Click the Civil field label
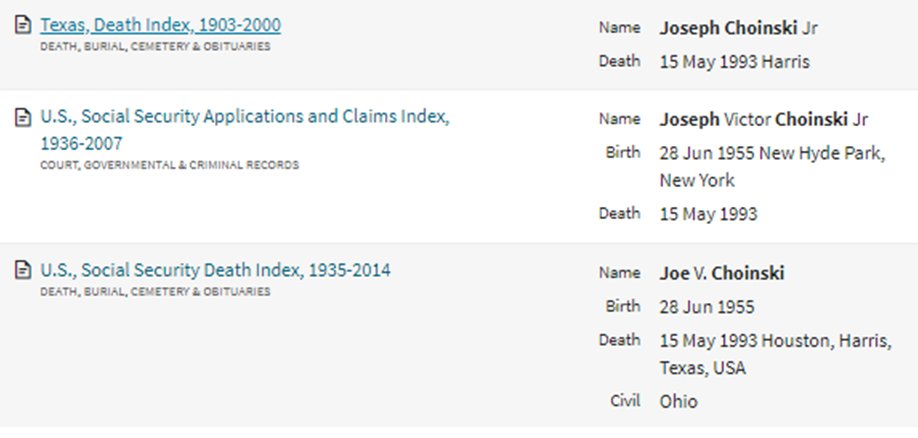This screenshot has width=918, height=438. coord(626,401)
